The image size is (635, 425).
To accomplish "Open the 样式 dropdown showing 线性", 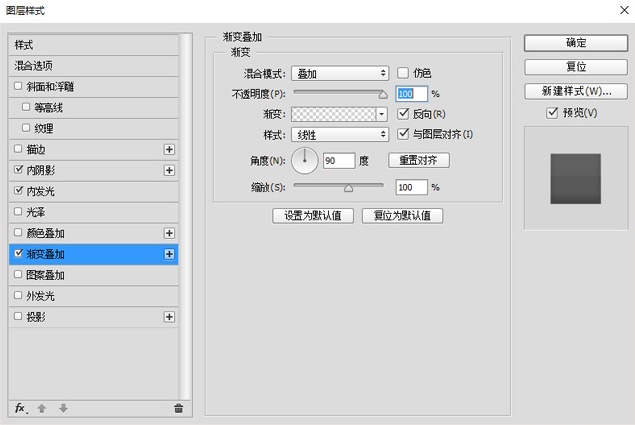I will 340,135.
